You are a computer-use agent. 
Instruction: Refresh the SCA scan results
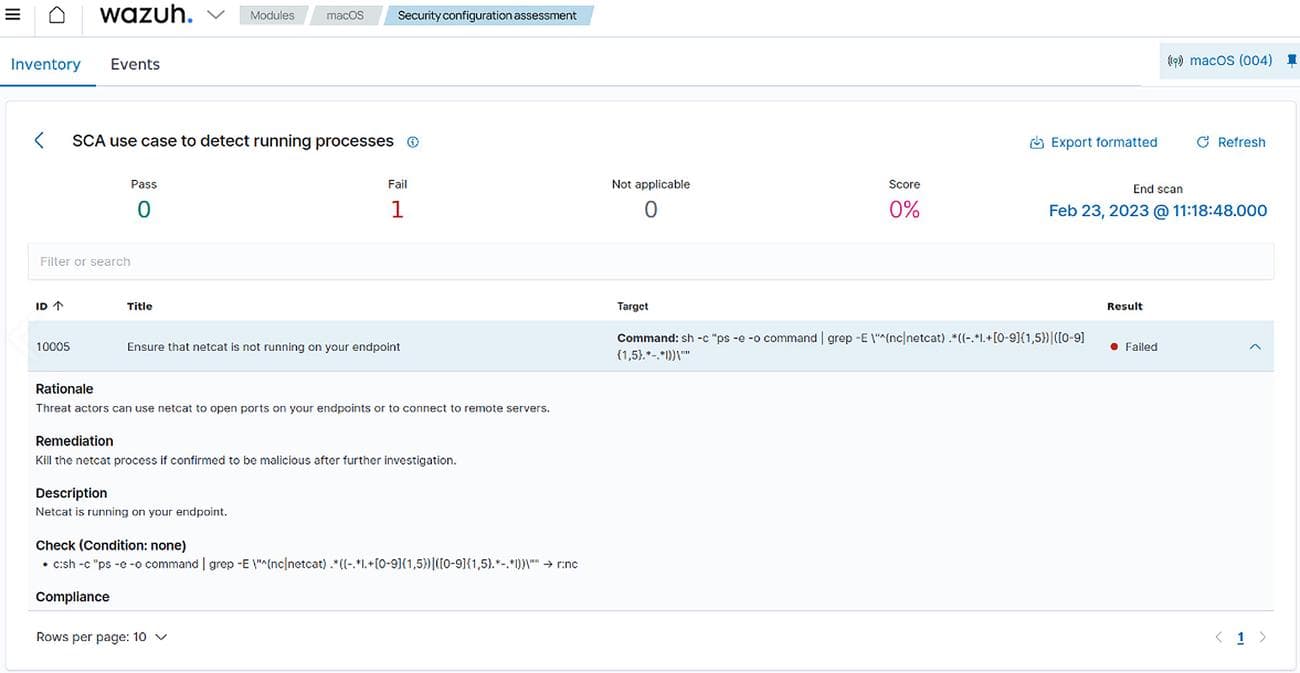pos(1231,142)
